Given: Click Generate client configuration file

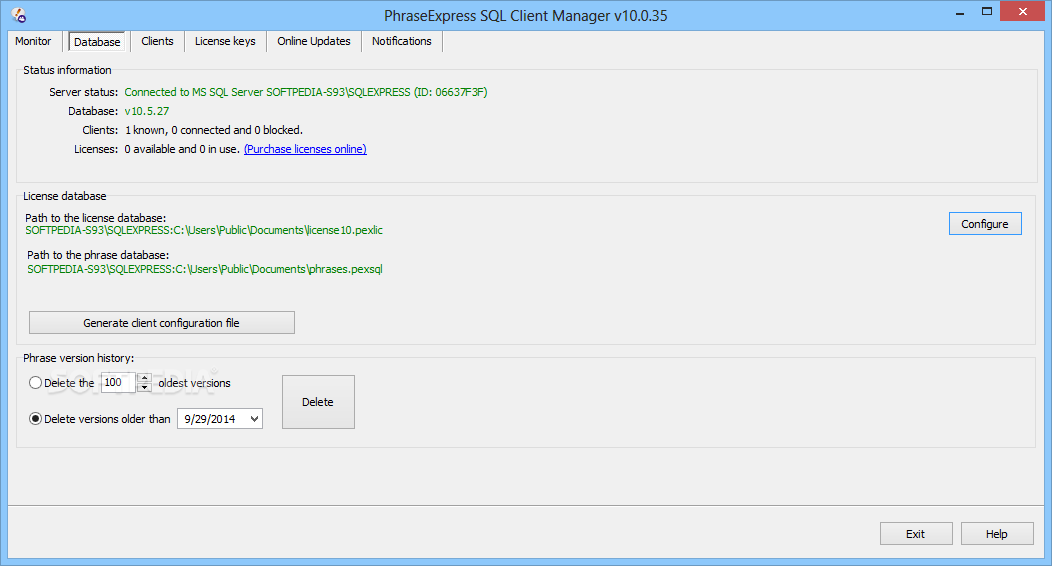Looking at the screenshot, I should (x=162, y=323).
